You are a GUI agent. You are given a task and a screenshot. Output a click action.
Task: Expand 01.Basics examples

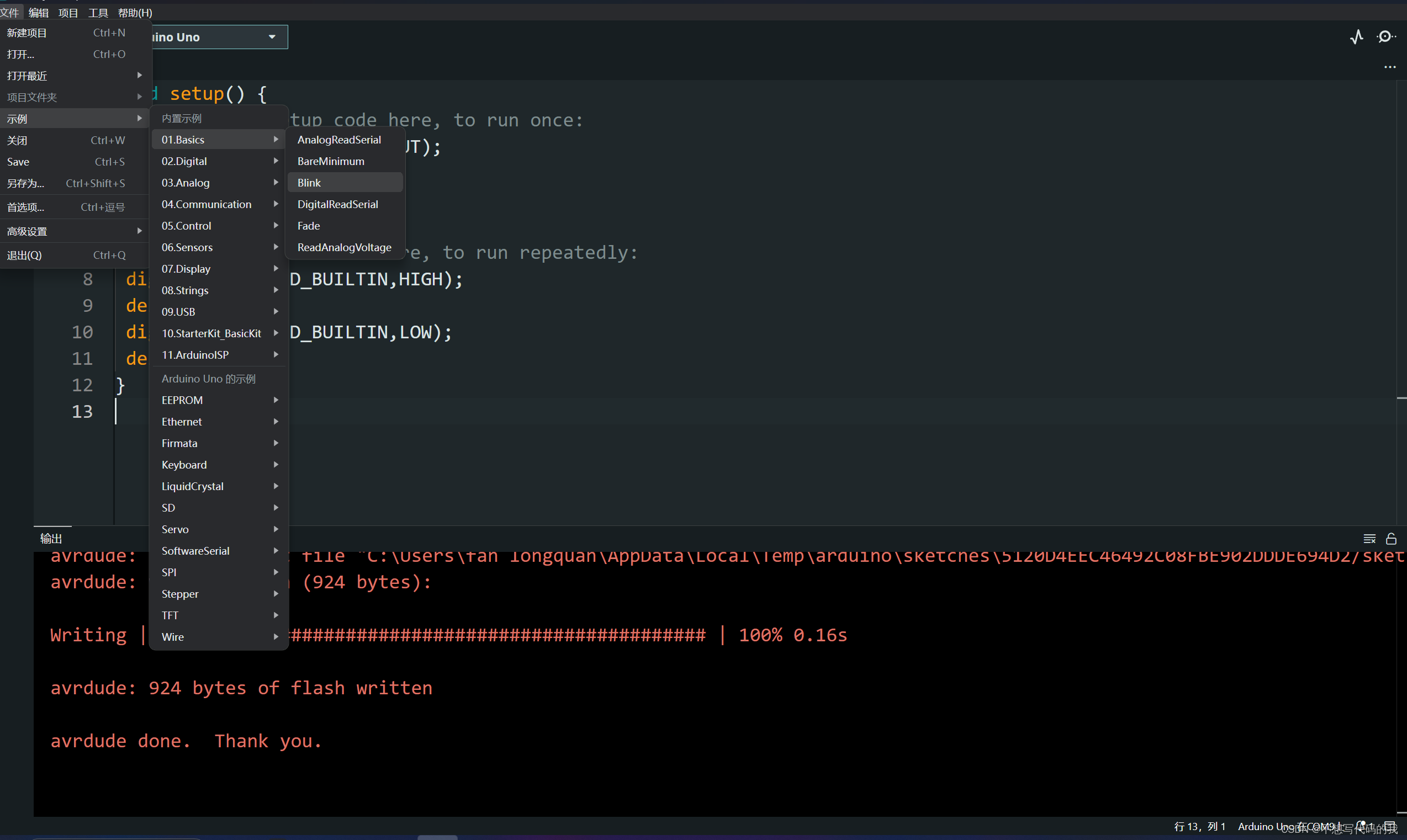pyautogui.click(x=220, y=140)
